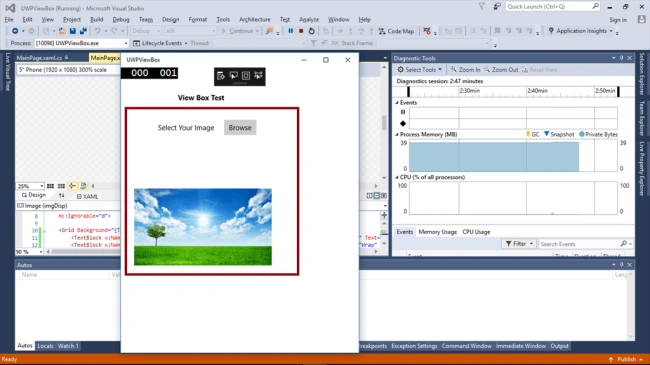The height and width of the screenshot is (365, 650).
Task: Click the Restart debugging icon
Action: [x=311, y=31]
